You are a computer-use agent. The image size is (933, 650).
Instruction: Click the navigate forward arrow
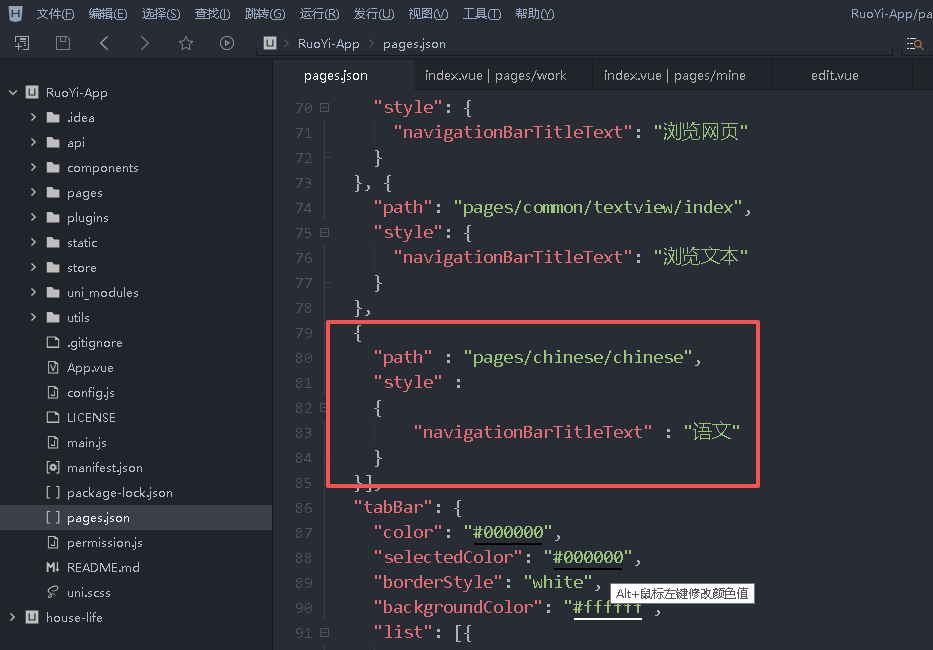145,43
